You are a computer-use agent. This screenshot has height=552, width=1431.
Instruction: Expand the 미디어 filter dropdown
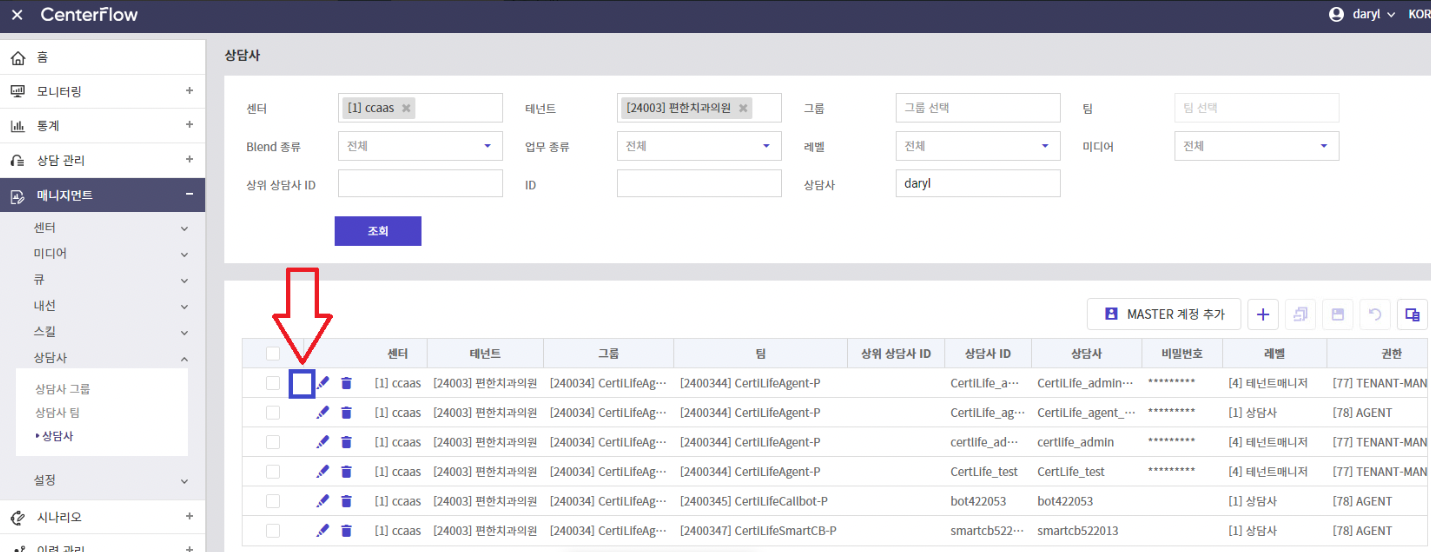(1256, 146)
